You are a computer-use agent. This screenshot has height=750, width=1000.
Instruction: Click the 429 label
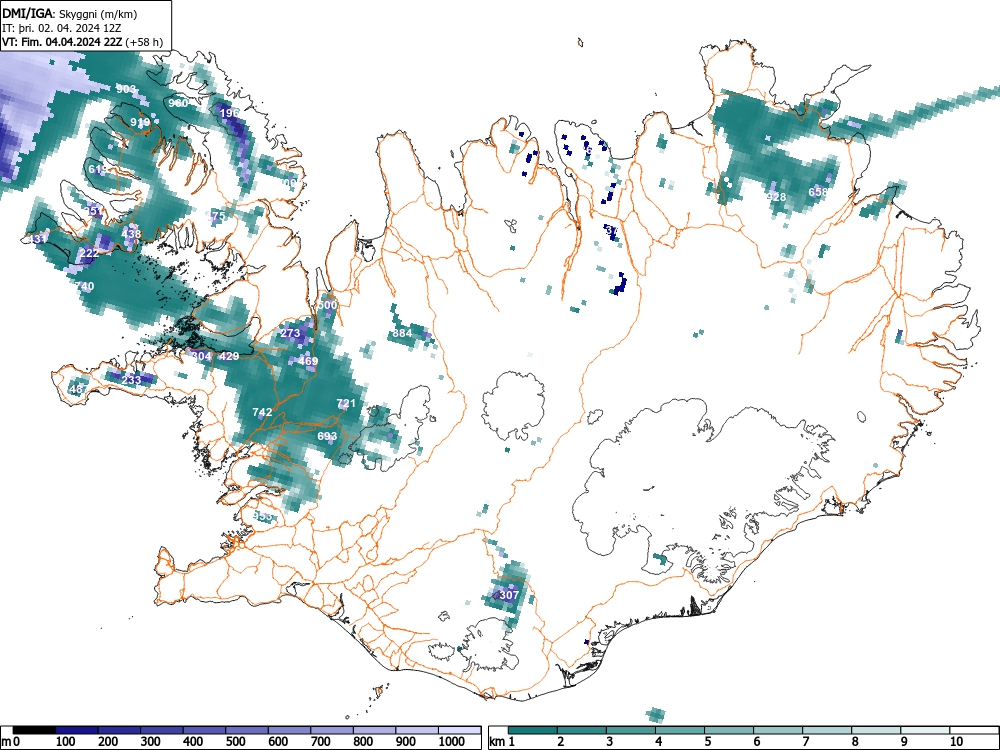point(229,356)
